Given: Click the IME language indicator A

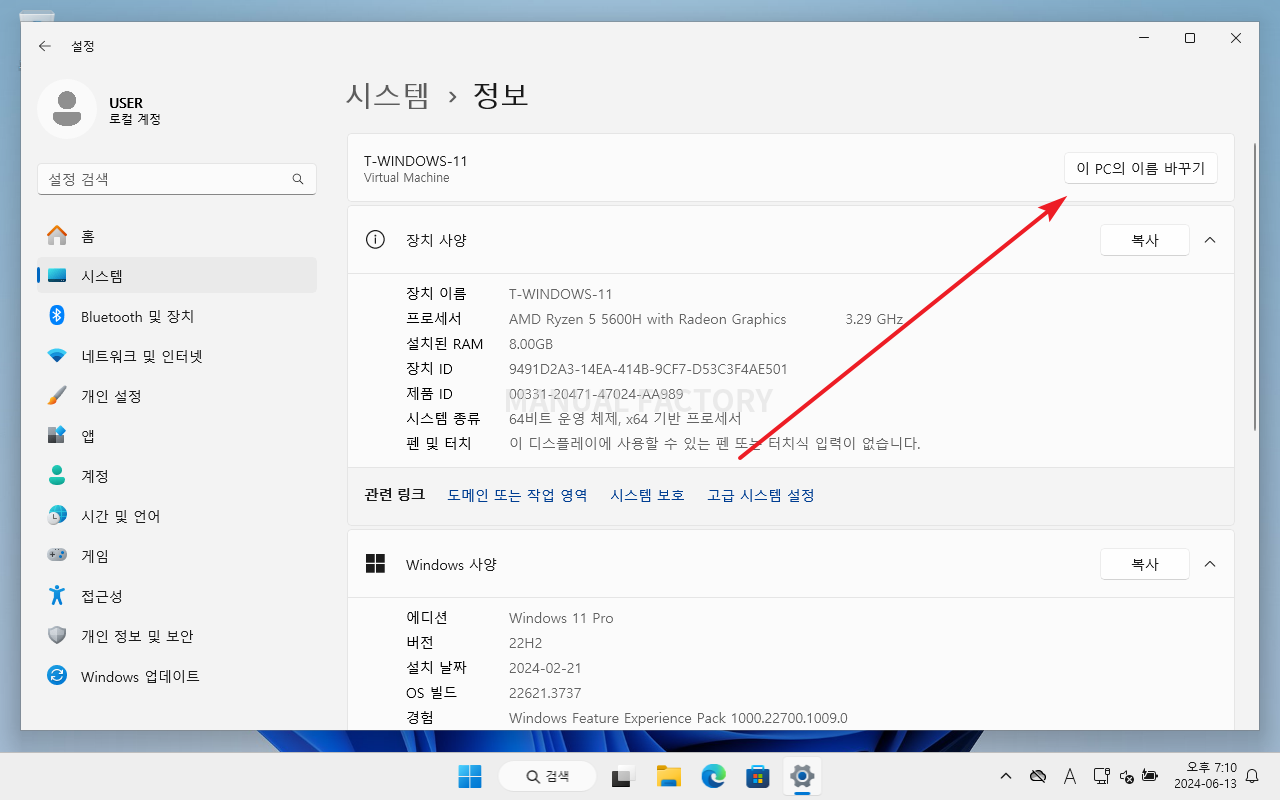Looking at the screenshot, I should click(x=1069, y=776).
